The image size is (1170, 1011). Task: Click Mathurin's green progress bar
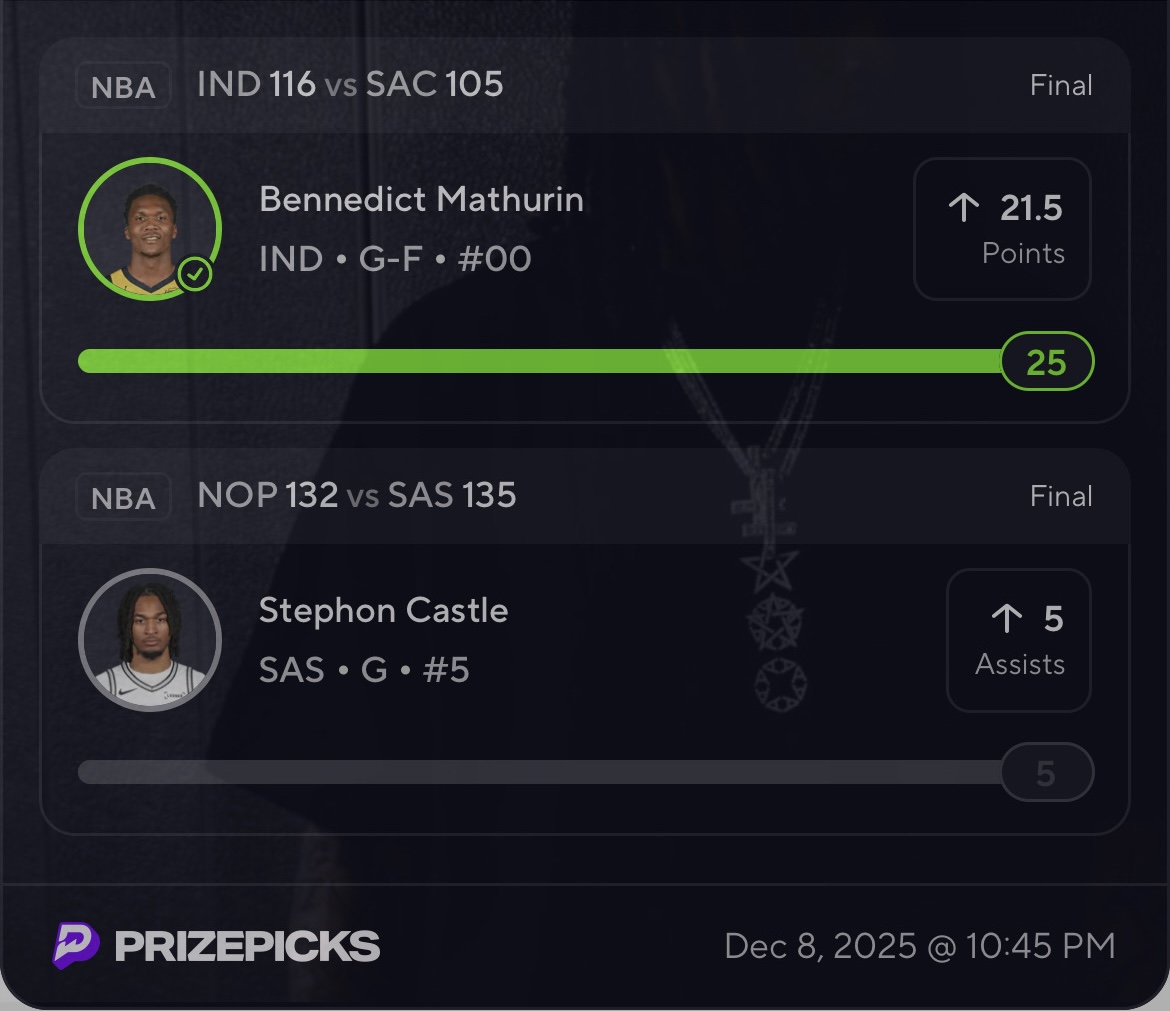(x=540, y=361)
